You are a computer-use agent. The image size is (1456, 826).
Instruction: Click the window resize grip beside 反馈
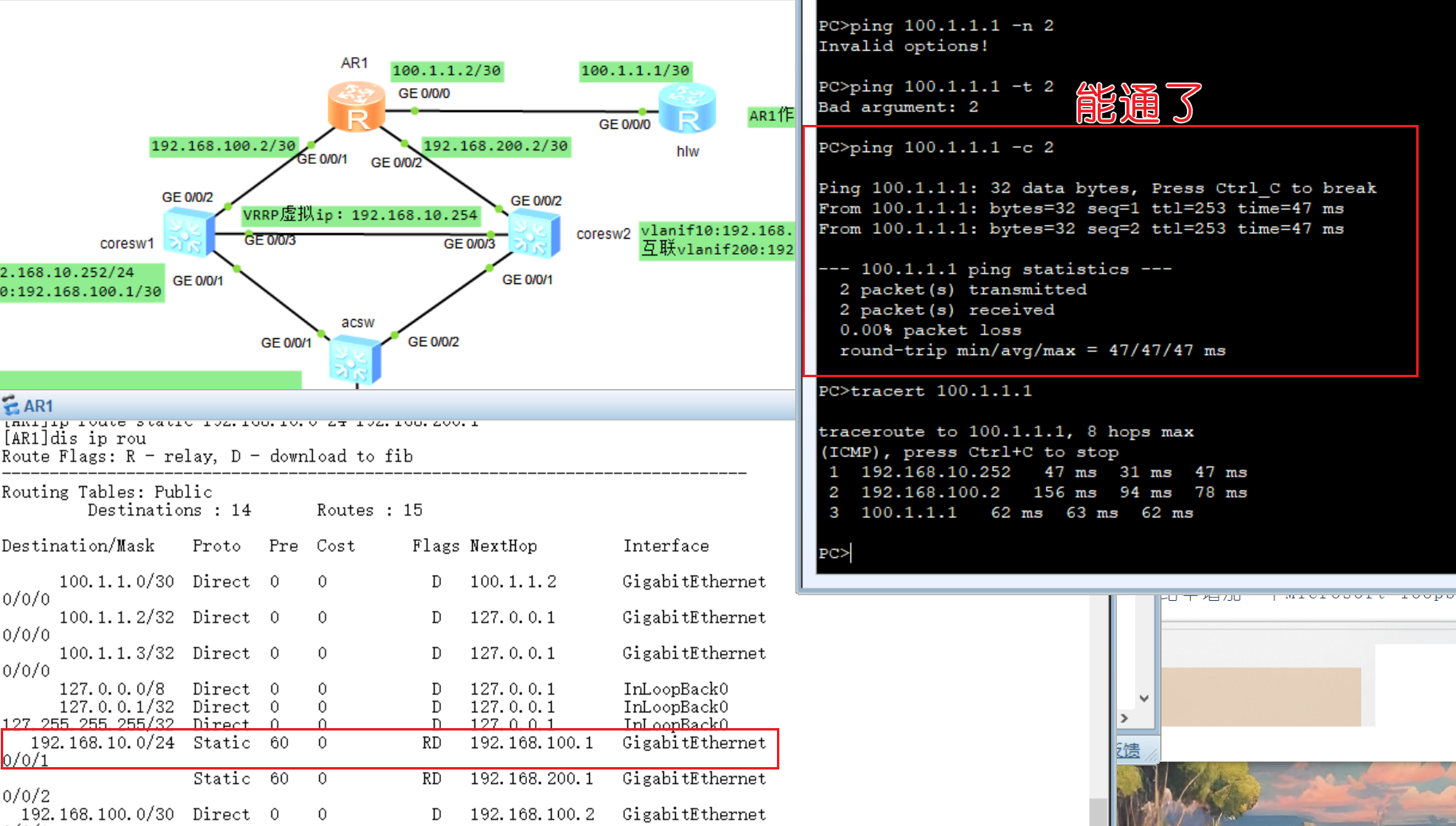point(1149,751)
